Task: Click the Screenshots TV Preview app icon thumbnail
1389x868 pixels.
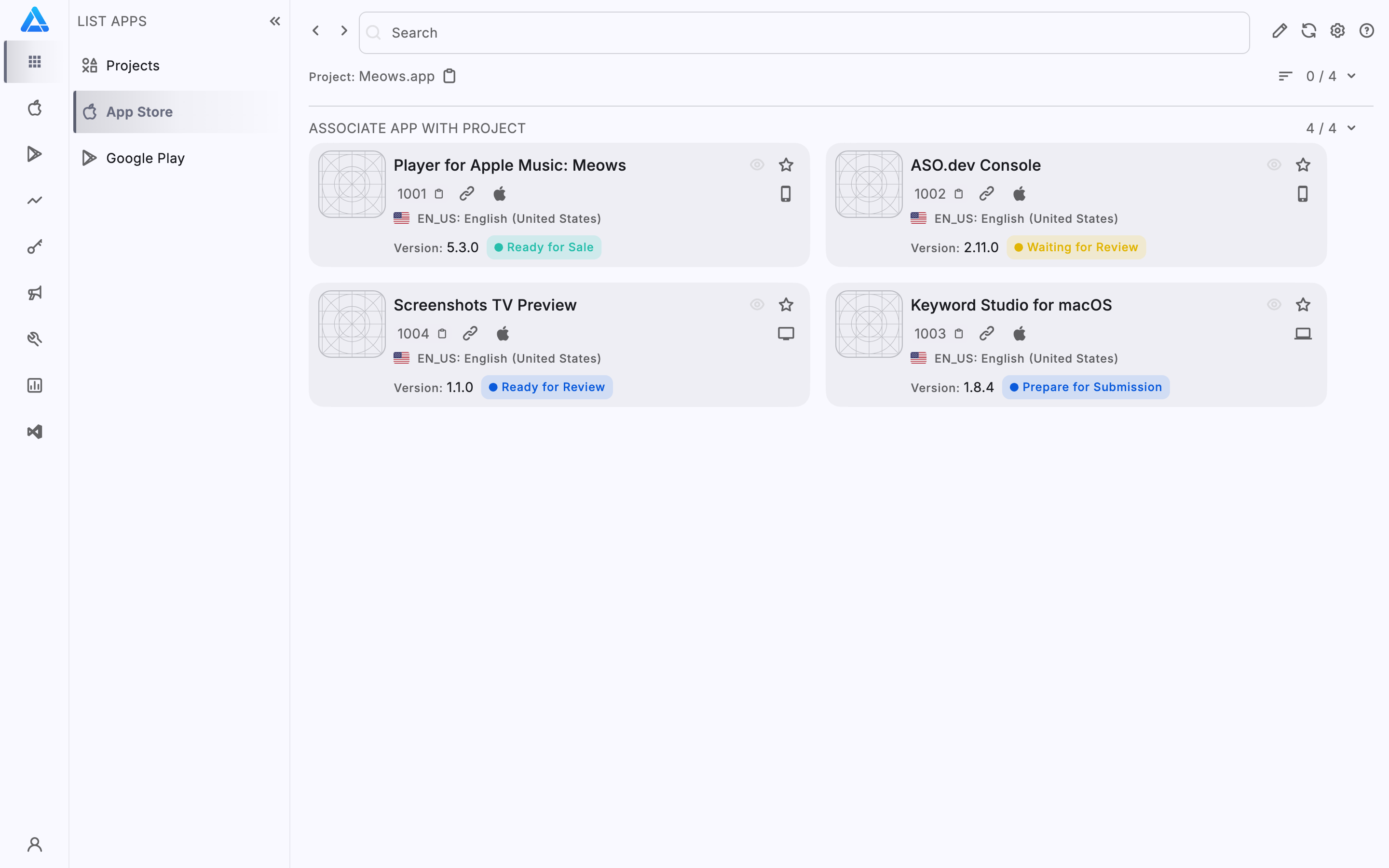Action: point(352,324)
